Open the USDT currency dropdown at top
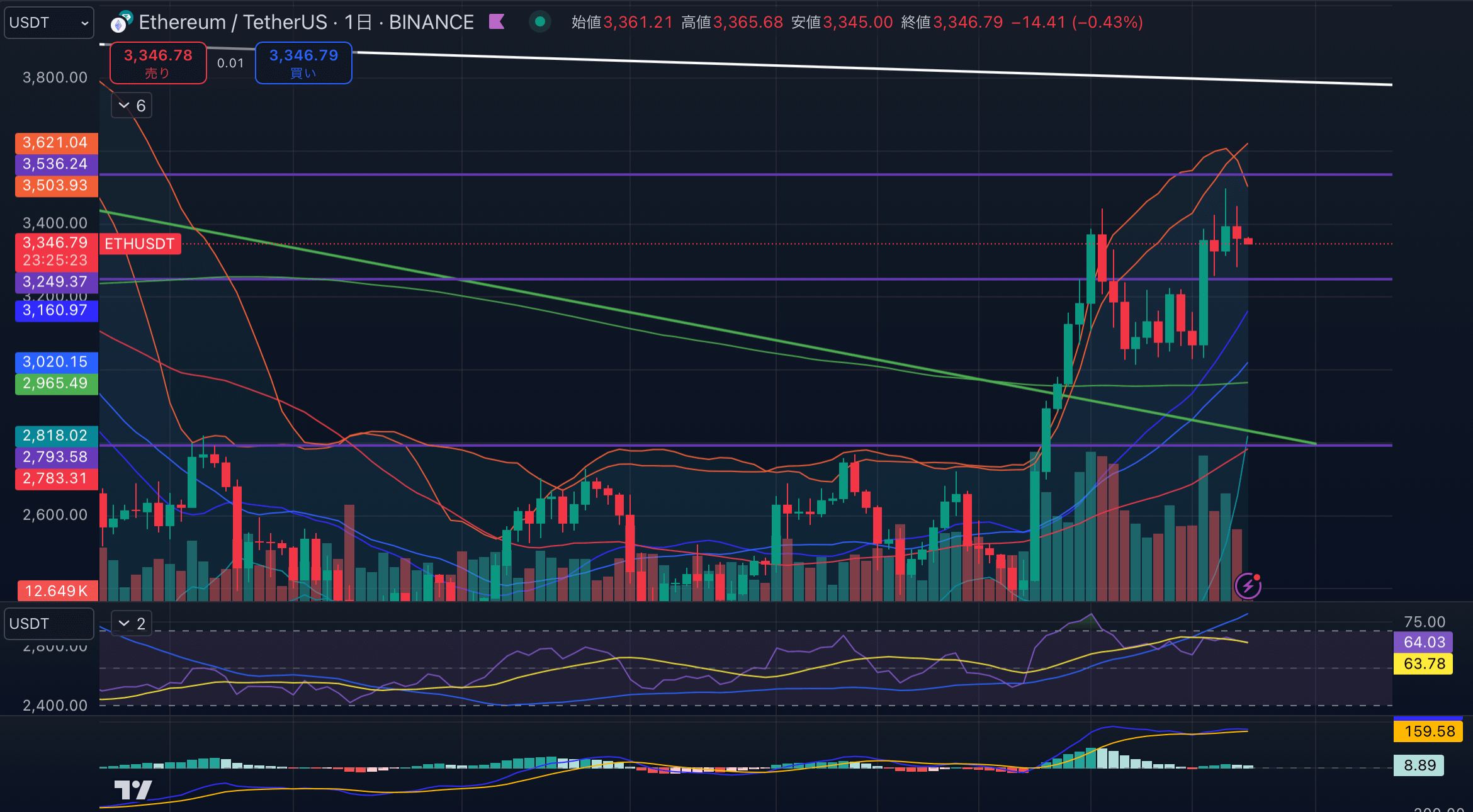Screen dimensions: 1473x812 point(49,23)
